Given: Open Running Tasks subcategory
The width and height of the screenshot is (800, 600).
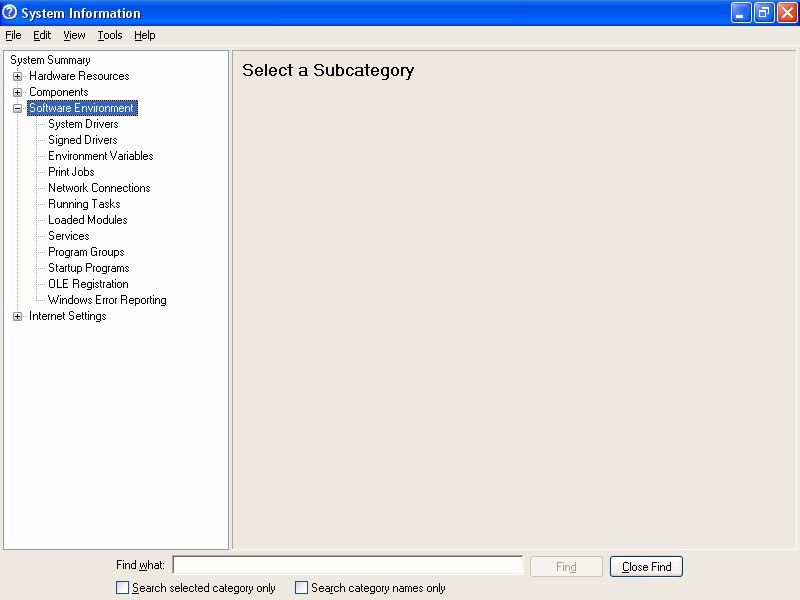Looking at the screenshot, I should pos(84,204).
